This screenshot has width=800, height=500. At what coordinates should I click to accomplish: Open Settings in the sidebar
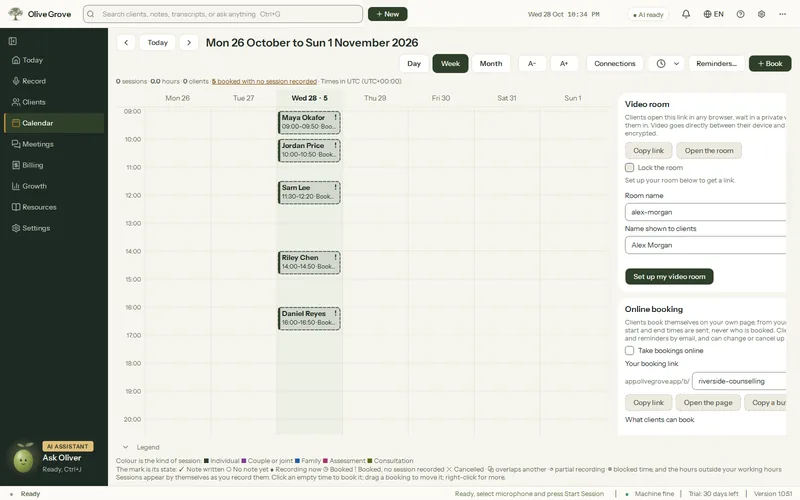[x=54, y=228]
